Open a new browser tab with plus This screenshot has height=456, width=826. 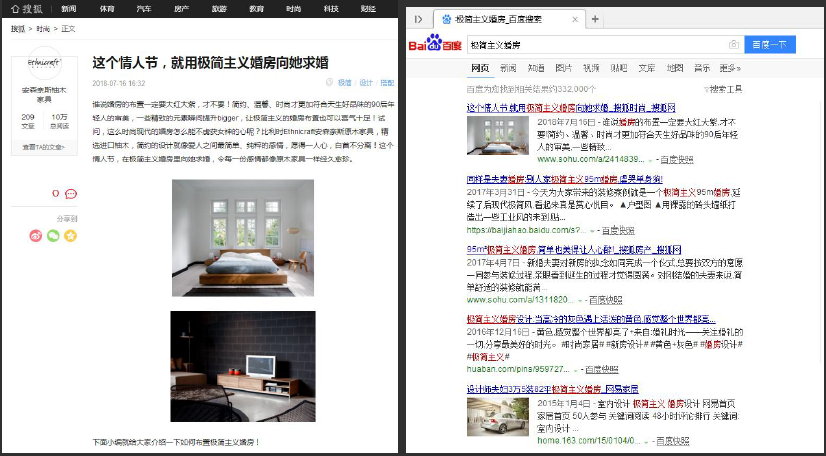(596, 19)
